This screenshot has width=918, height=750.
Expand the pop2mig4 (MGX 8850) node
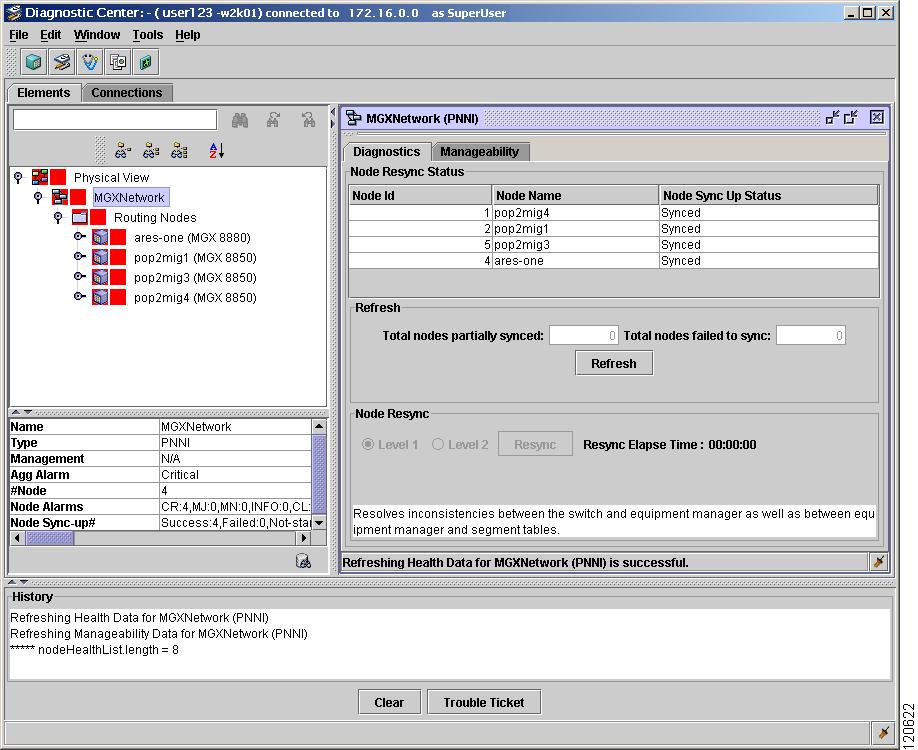pyautogui.click(x=80, y=296)
